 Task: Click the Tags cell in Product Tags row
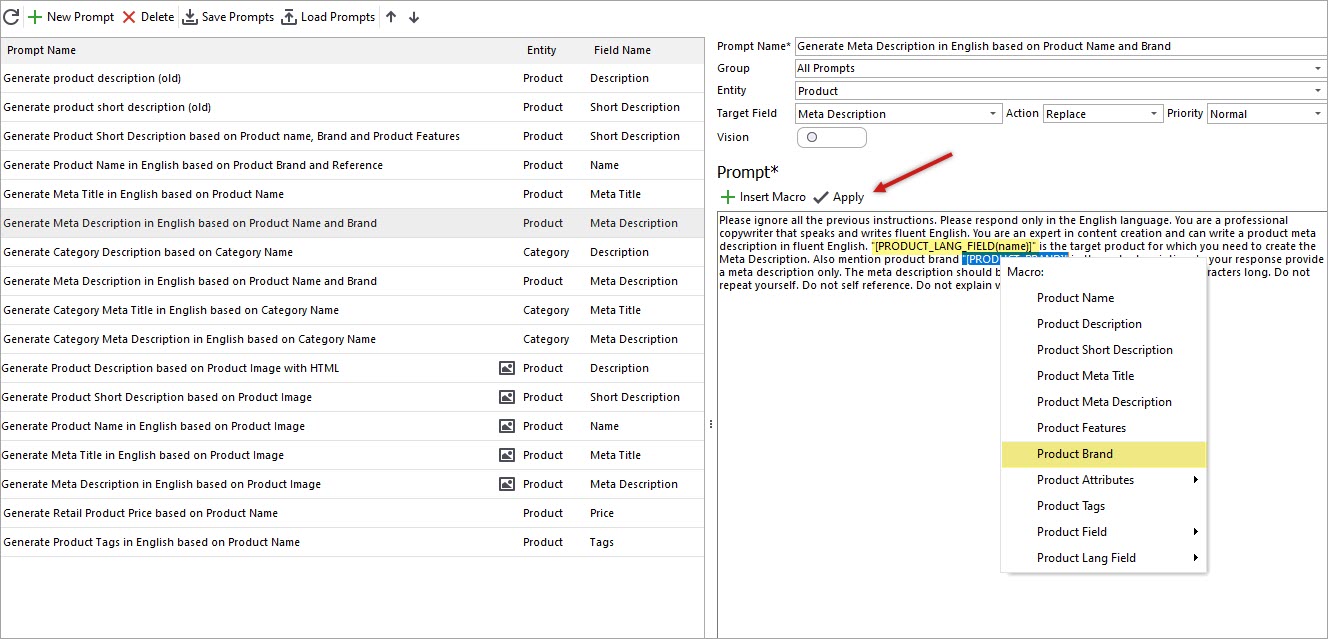pos(602,542)
